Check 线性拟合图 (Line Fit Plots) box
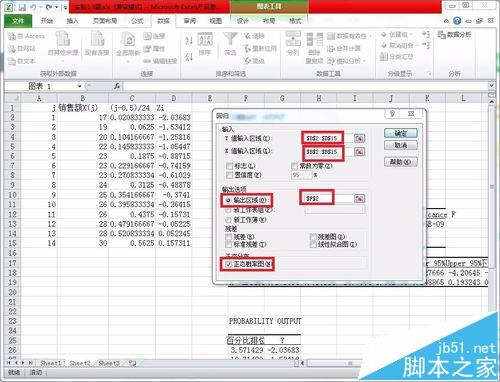The height and width of the screenshot is (382, 500). click(313, 245)
